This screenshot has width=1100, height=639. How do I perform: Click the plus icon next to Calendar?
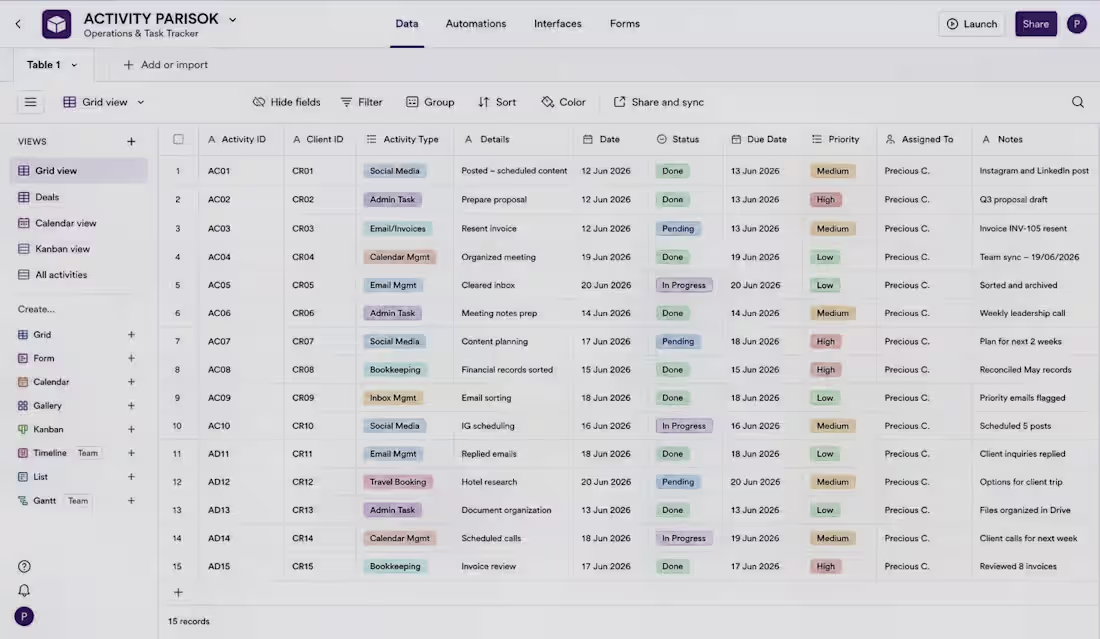[131, 382]
